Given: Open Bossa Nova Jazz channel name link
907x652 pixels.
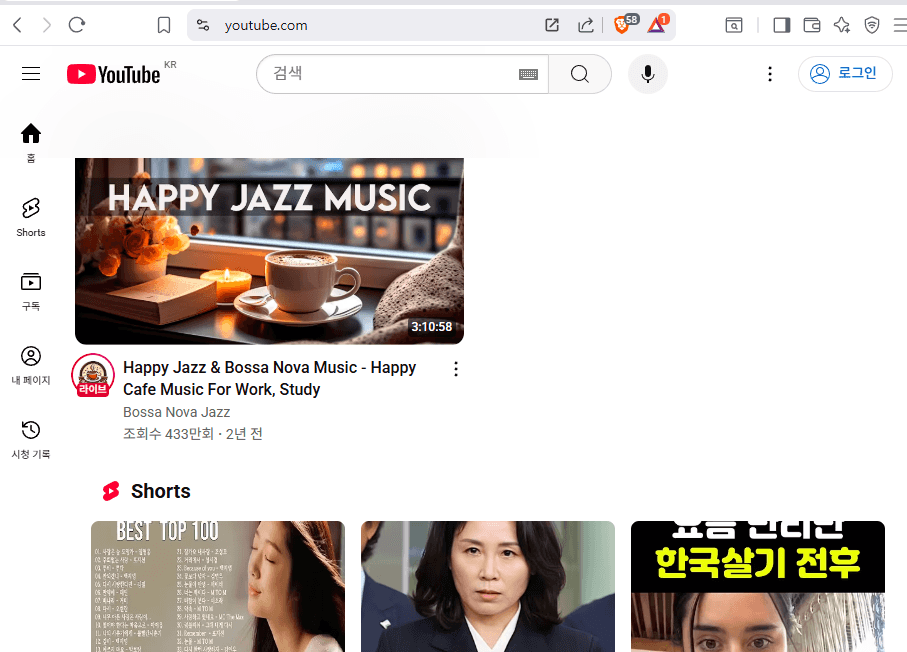Looking at the screenshot, I should 176,412.
